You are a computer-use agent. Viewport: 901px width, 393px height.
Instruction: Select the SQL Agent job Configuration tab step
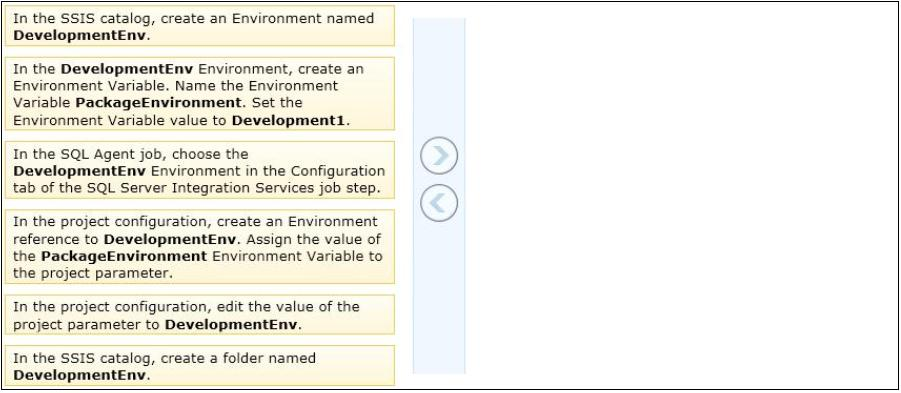200,170
